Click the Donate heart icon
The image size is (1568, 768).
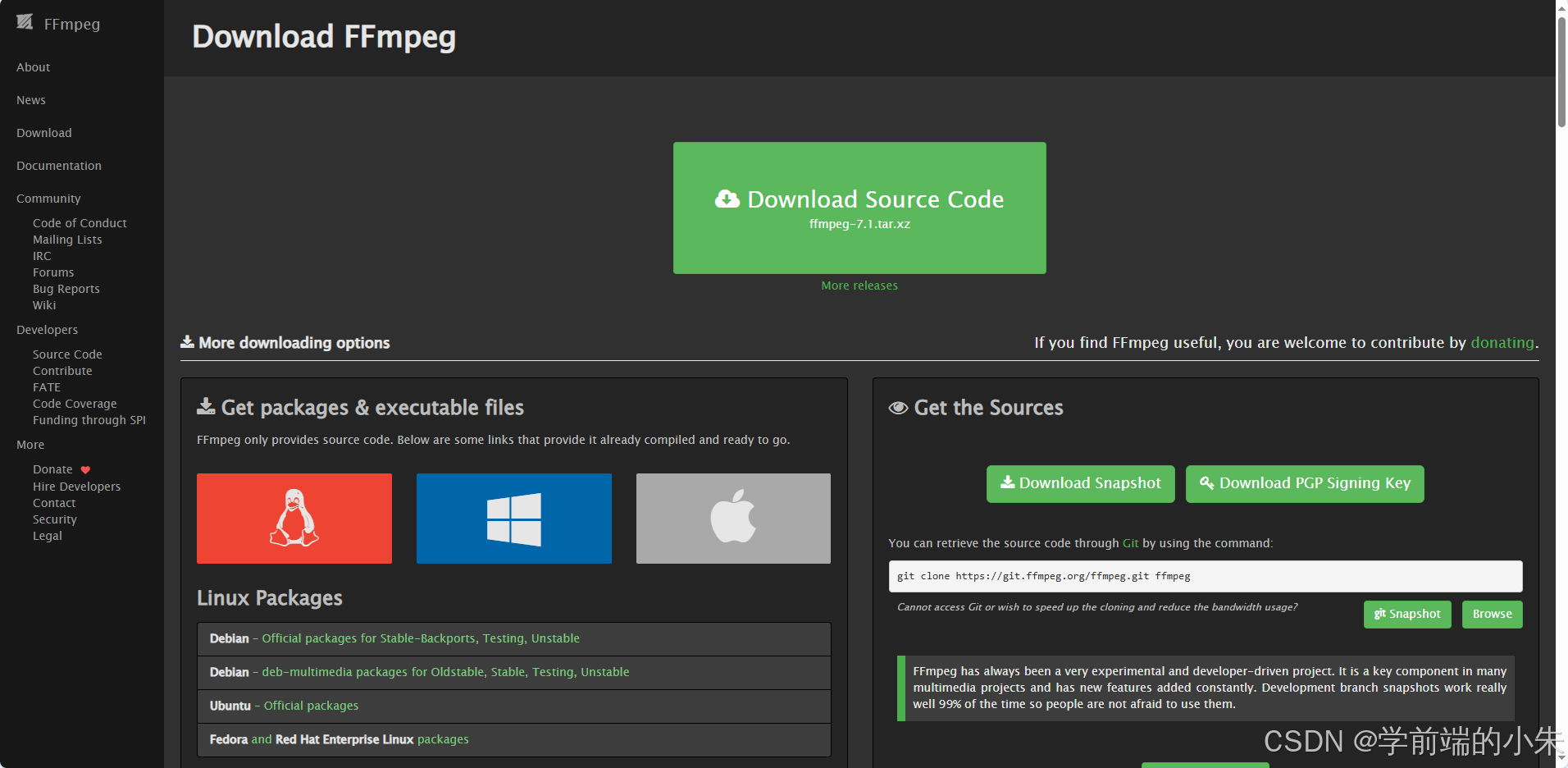click(85, 470)
